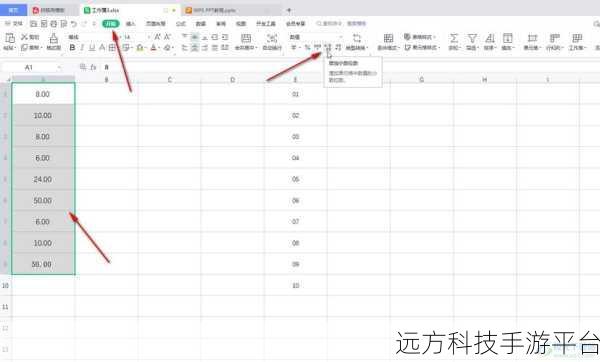
Task: Select the cell containing 05
Action: (295, 179)
